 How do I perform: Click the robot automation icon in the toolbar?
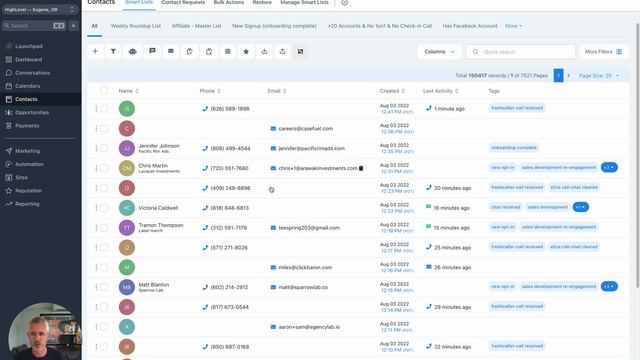[x=133, y=51]
